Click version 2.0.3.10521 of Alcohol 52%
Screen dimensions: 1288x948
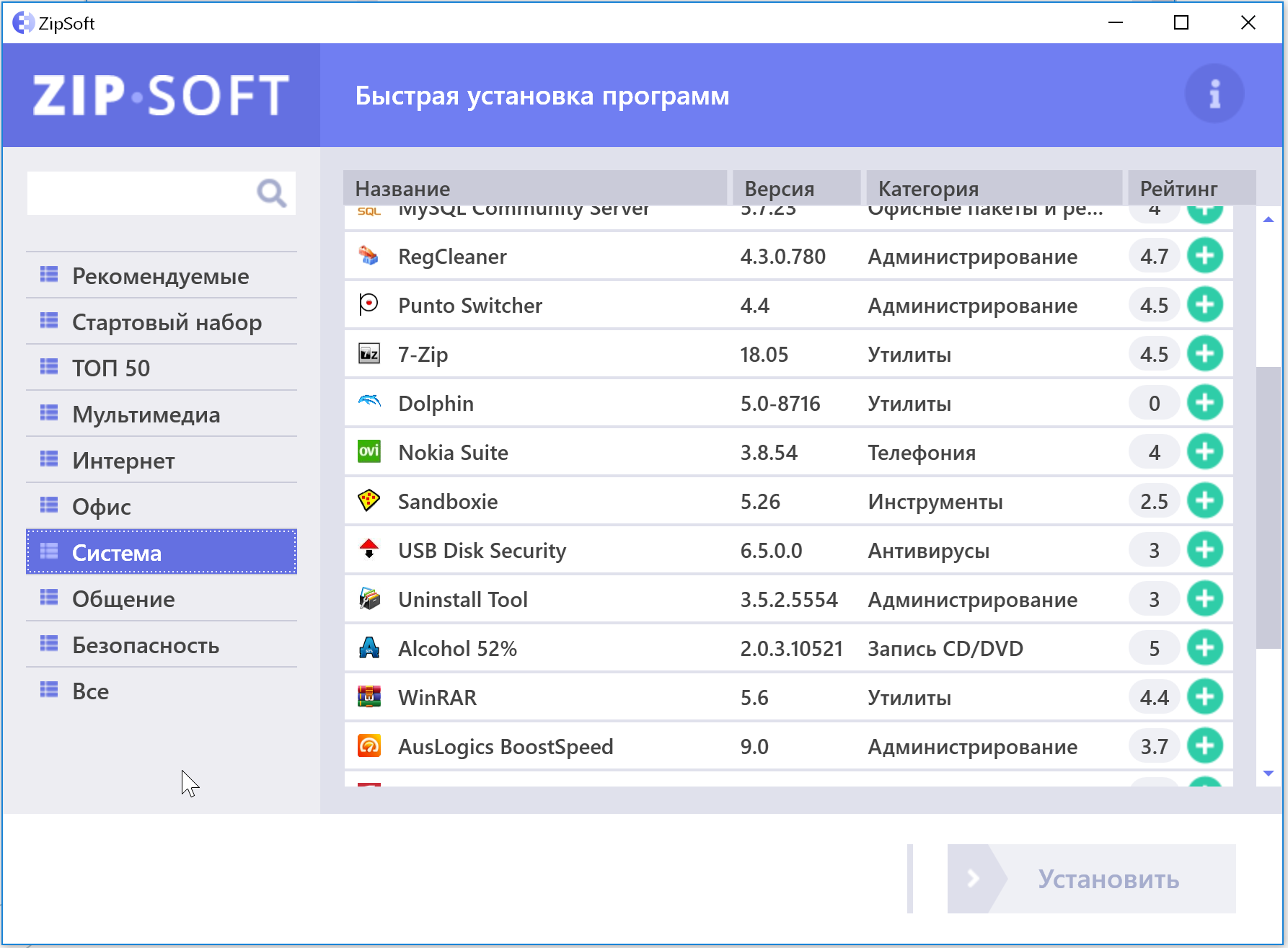pos(791,649)
